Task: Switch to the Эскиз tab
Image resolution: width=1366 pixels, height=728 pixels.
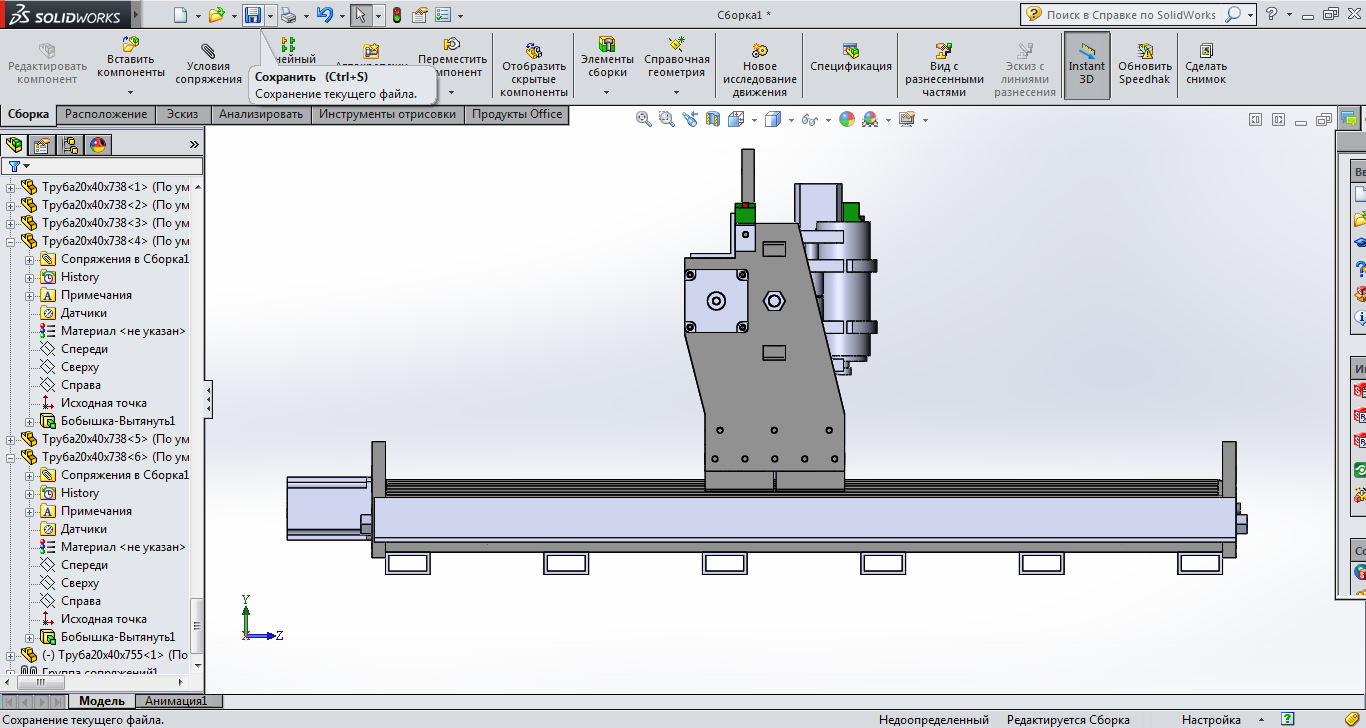Action: tap(182, 114)
